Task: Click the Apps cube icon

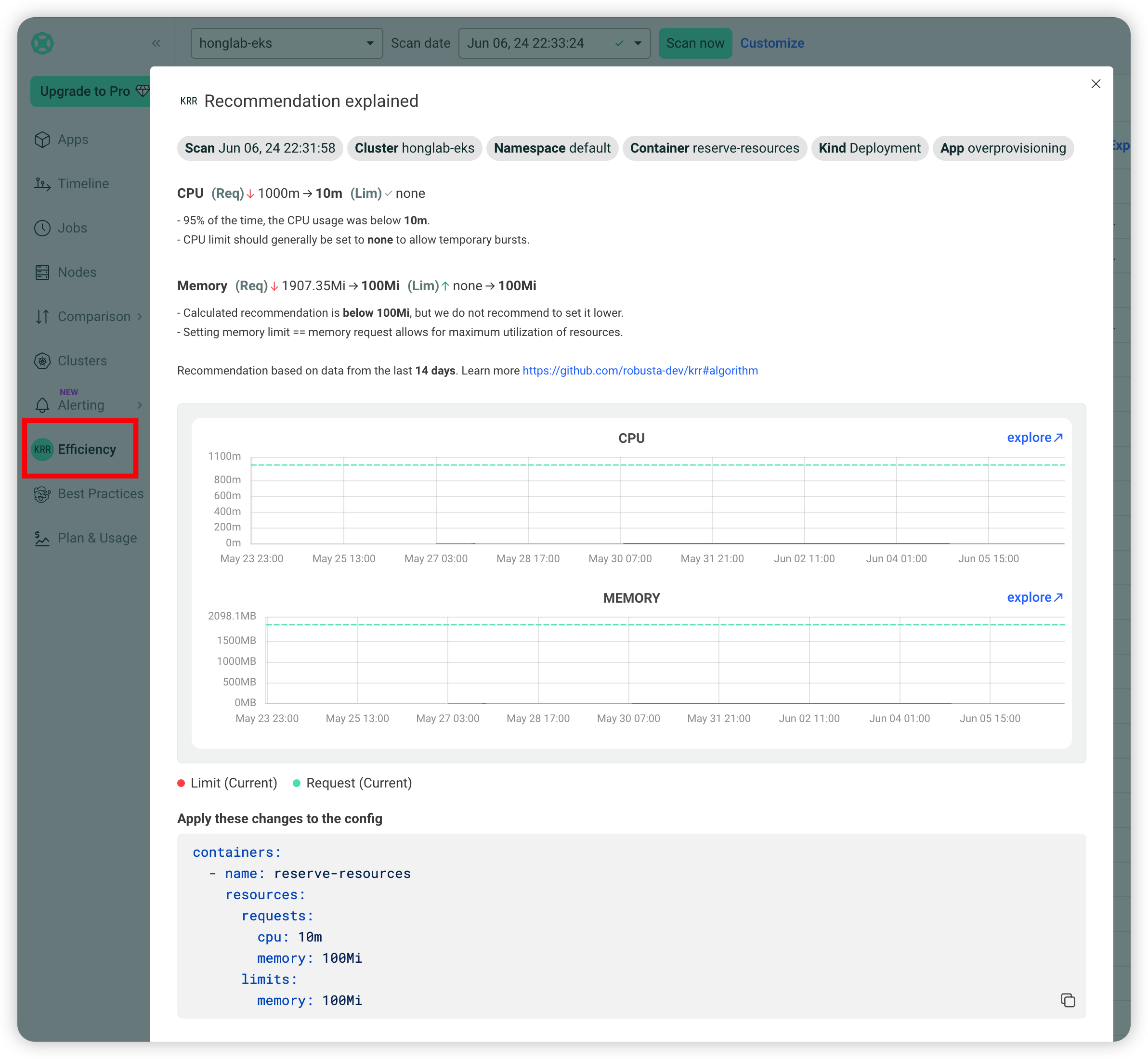Action: (x=42, y=140)
